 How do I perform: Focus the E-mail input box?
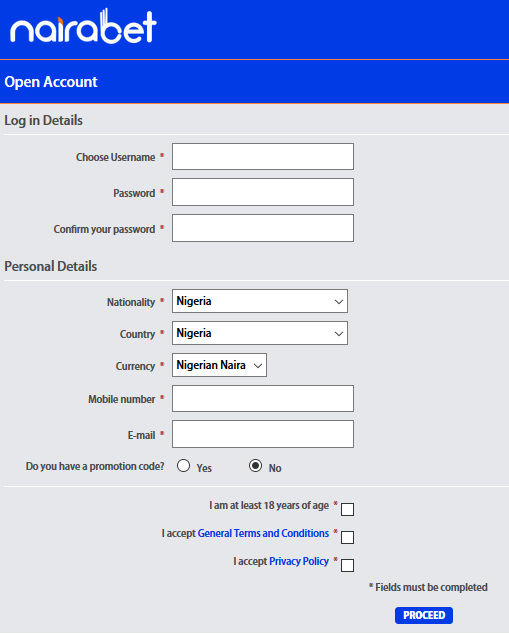(263, 434)
